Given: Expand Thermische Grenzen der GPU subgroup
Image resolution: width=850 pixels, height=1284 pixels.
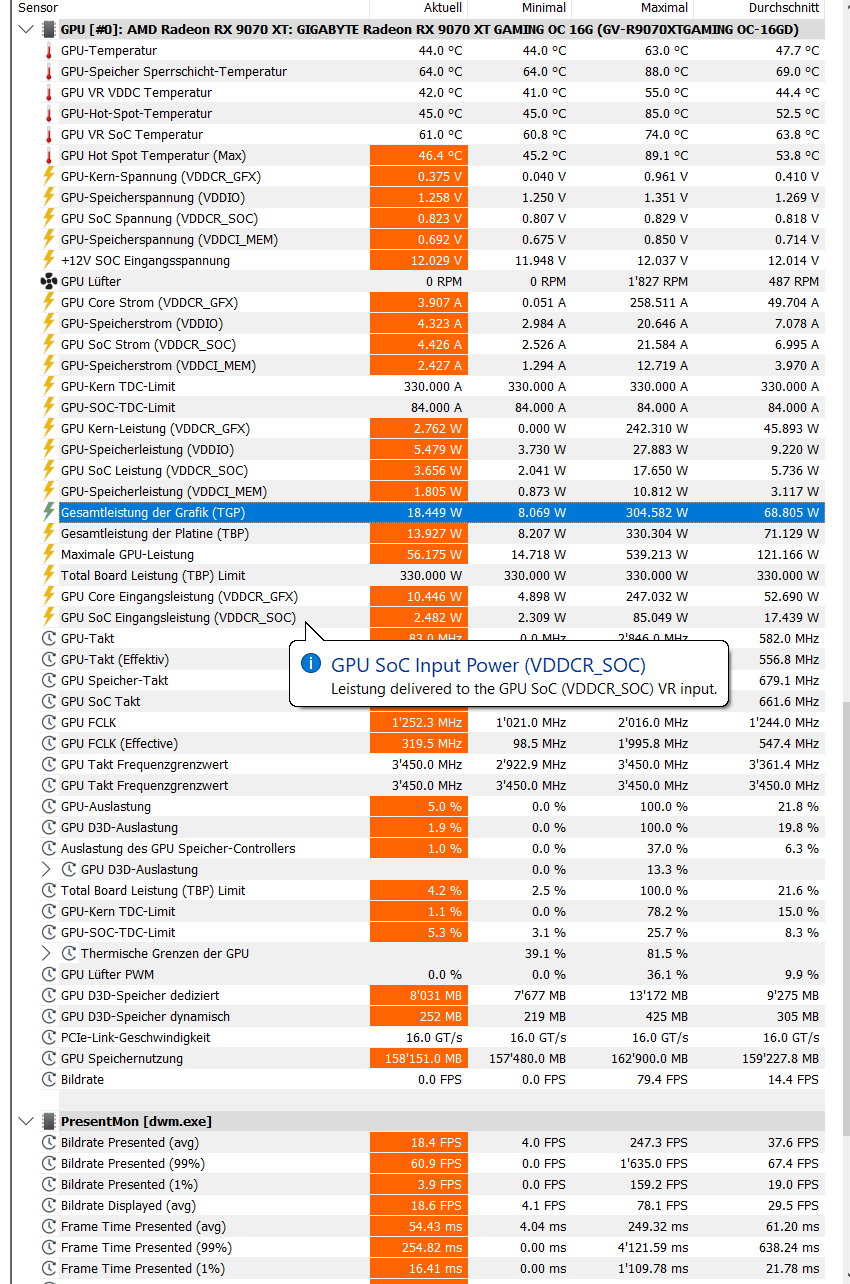Looking at the screenshot, I should [46, 953].
